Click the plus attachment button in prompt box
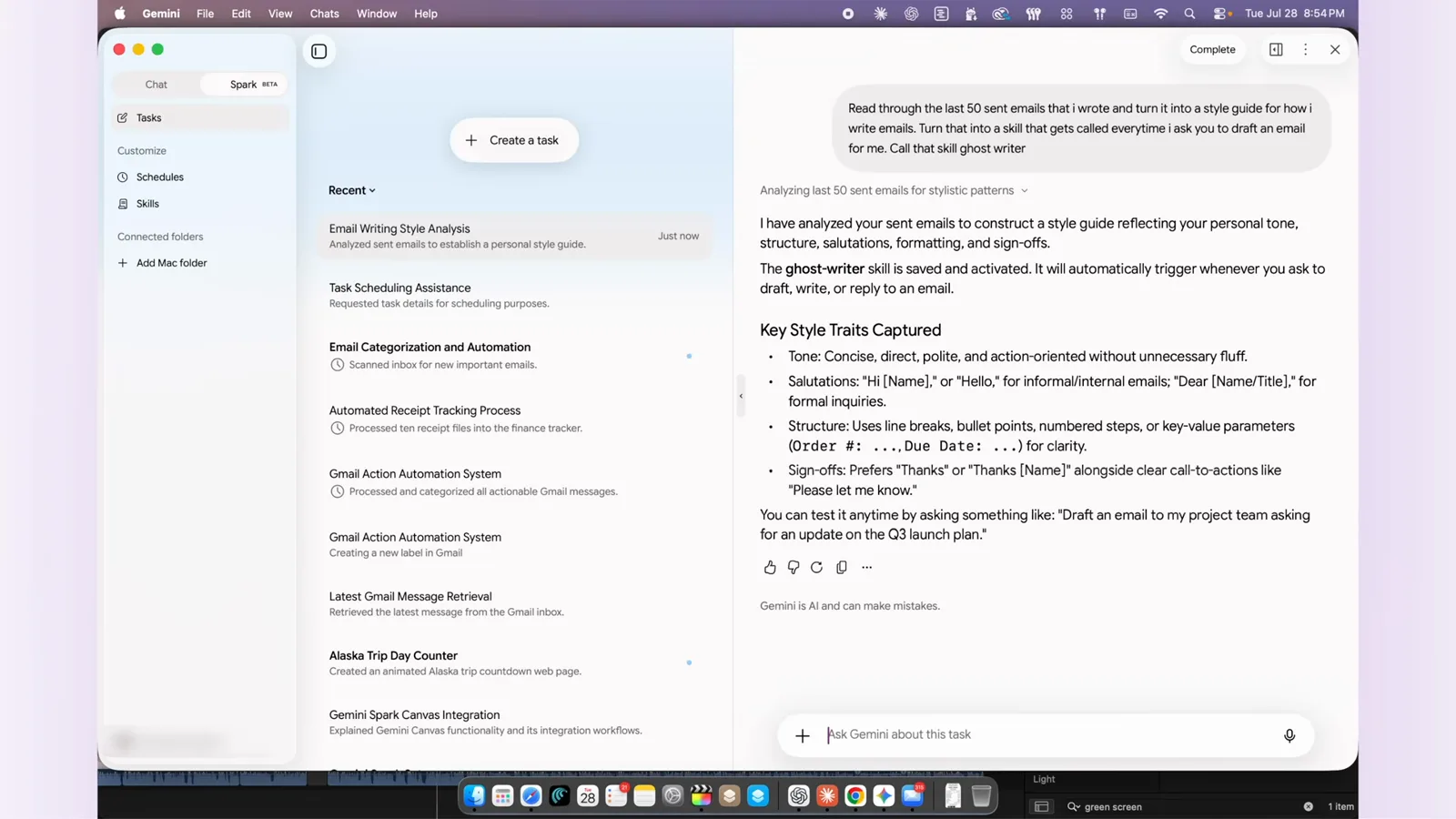Image resolution: width=1456 pixels, height=819 pixels. (803, 735)
